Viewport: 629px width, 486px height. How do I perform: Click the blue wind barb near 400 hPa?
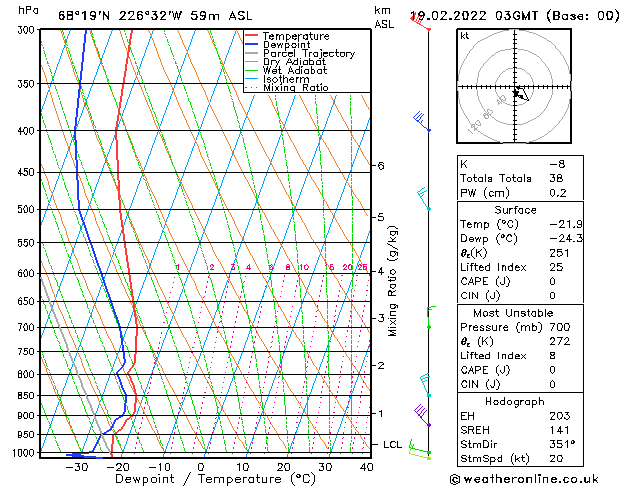click(x=422, y=122)
